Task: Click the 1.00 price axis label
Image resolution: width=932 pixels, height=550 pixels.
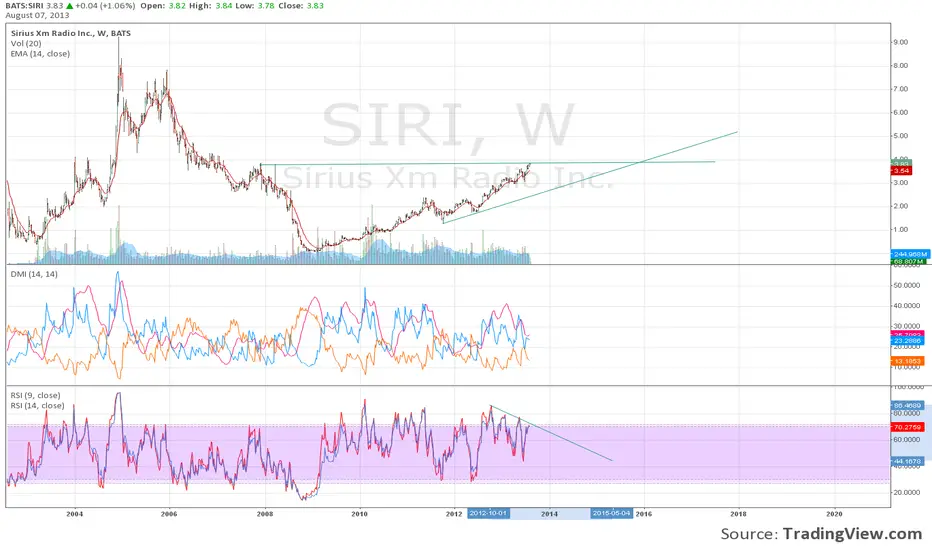Action: pyautogui.click(x=900, y=230)
